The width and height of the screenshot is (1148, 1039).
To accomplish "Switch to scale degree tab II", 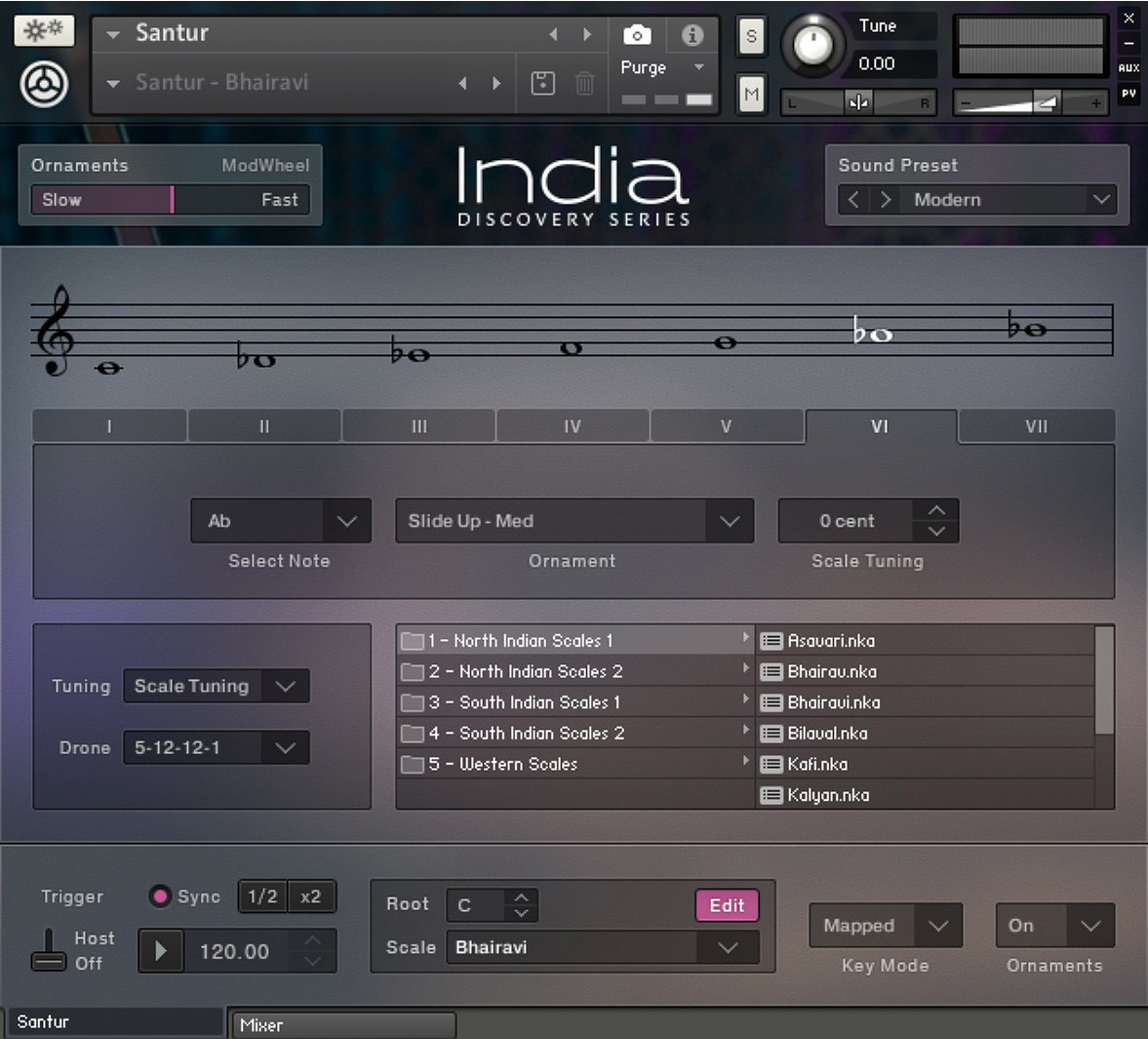I will [264, 426].
